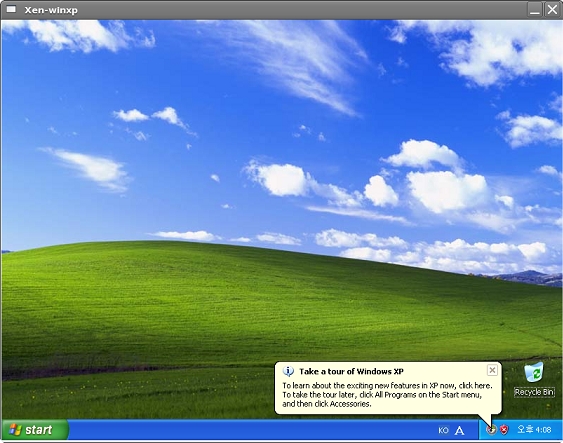The image size is (563, 443).
Task: Close the Xen-winxp window
Action: click(x=552, y=10)
